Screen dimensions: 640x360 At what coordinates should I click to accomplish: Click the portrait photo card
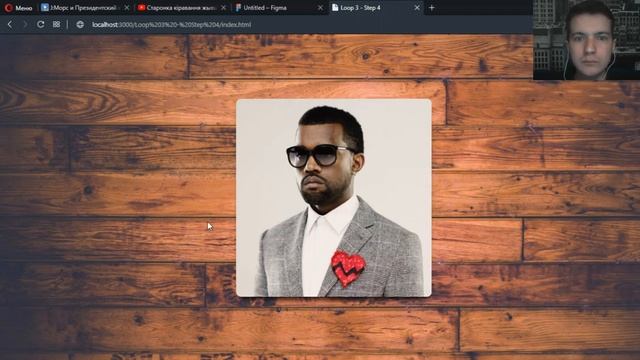pyautogui.click(x=334, y=198)
